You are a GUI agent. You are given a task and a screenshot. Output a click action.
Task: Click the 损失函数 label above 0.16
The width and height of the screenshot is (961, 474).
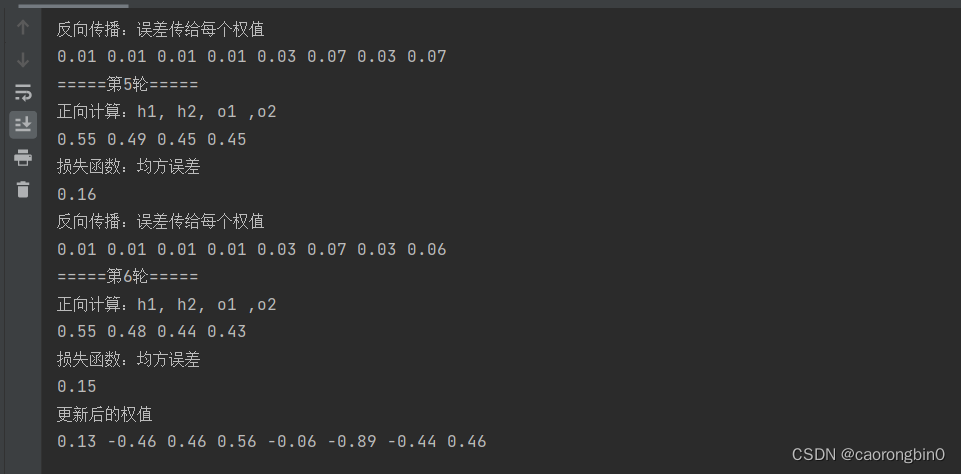[129, 167]
